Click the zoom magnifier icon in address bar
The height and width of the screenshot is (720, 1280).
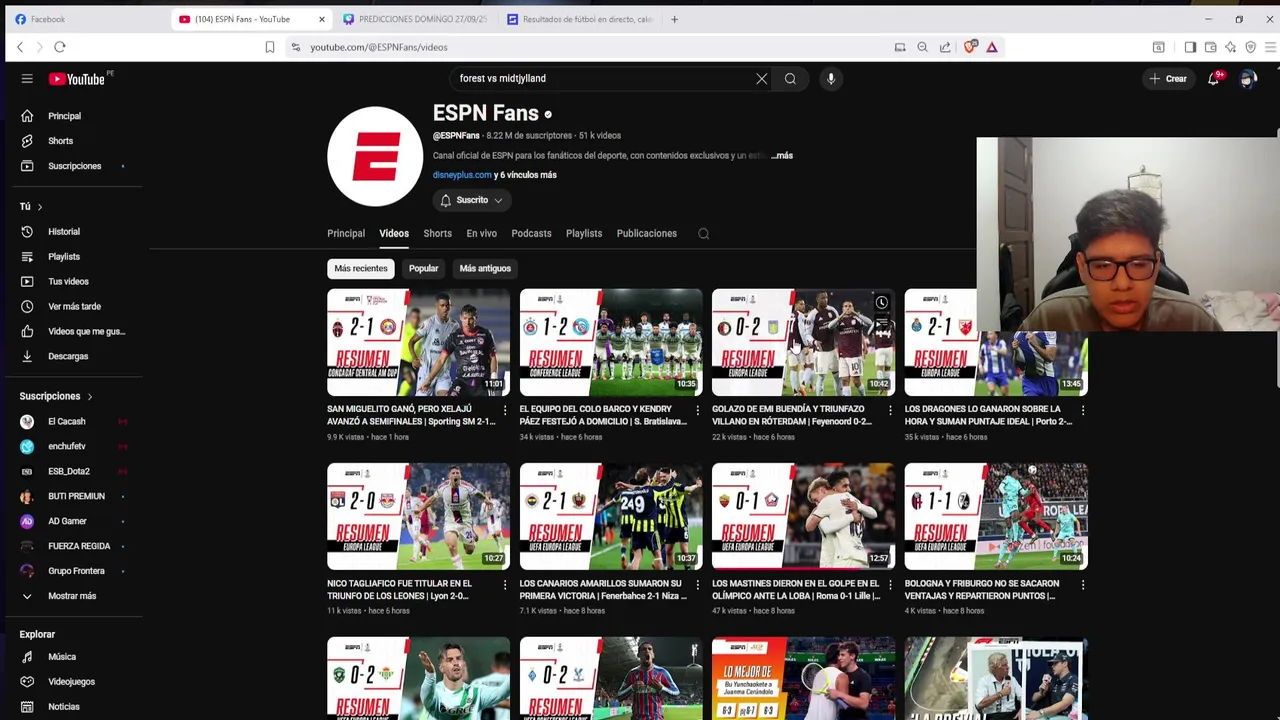click(x=922, y=47)
